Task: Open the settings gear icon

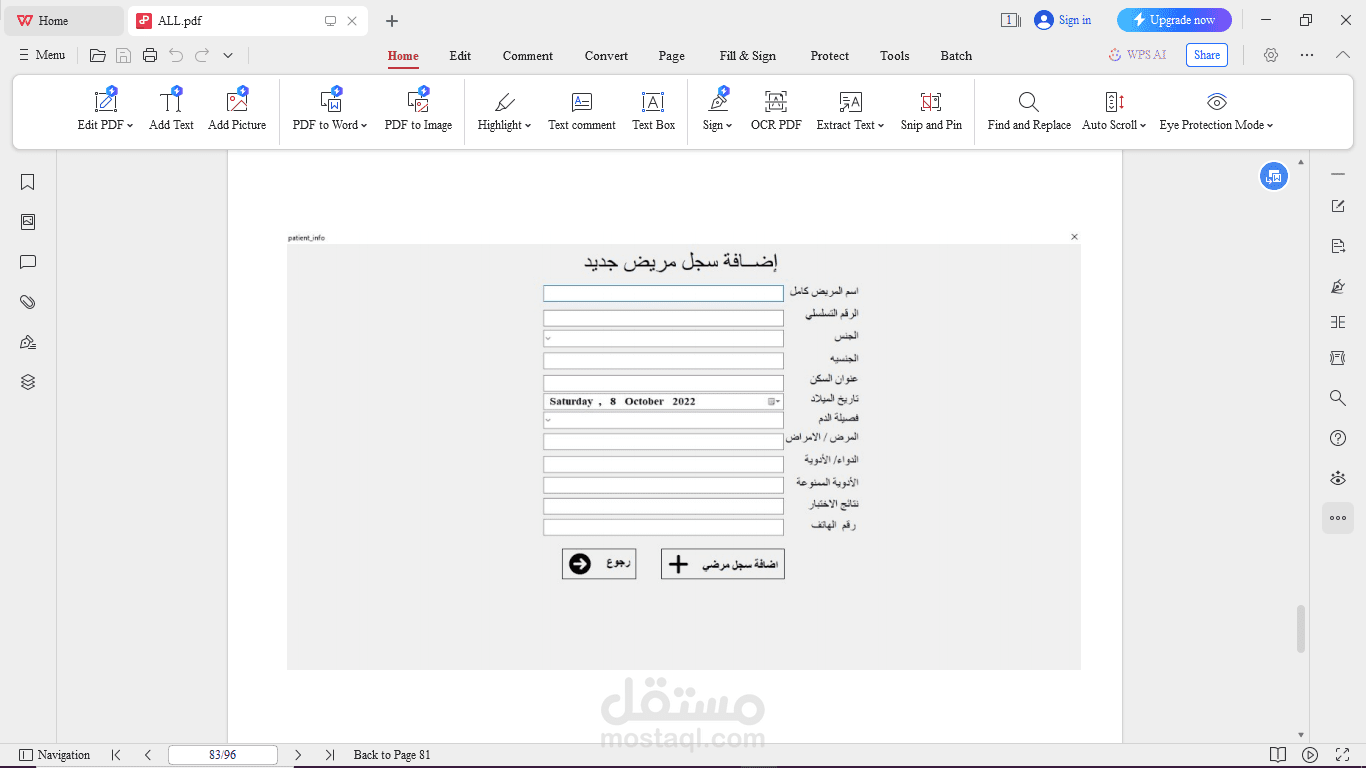Action: (1271, 56)
